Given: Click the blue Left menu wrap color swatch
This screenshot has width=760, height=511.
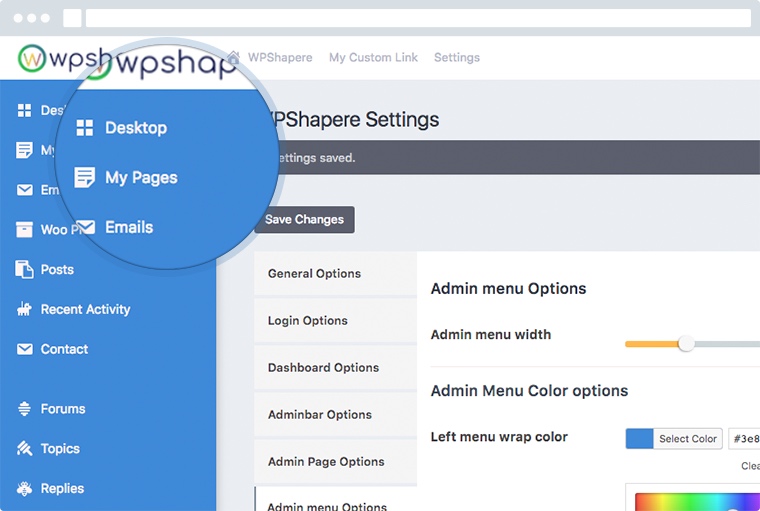Looking at the screenshot, I should coord(639,439).
